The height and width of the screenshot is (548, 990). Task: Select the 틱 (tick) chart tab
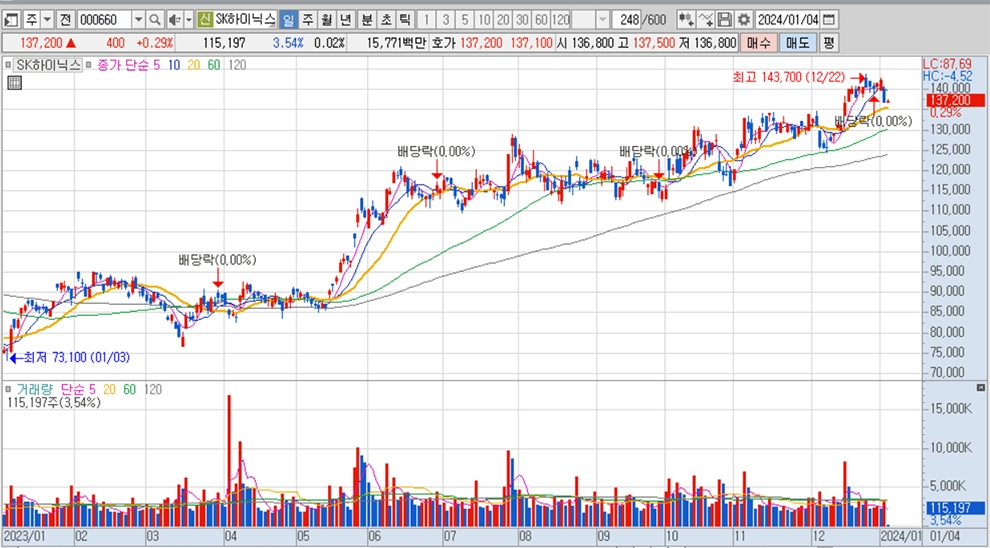point(404,20)
